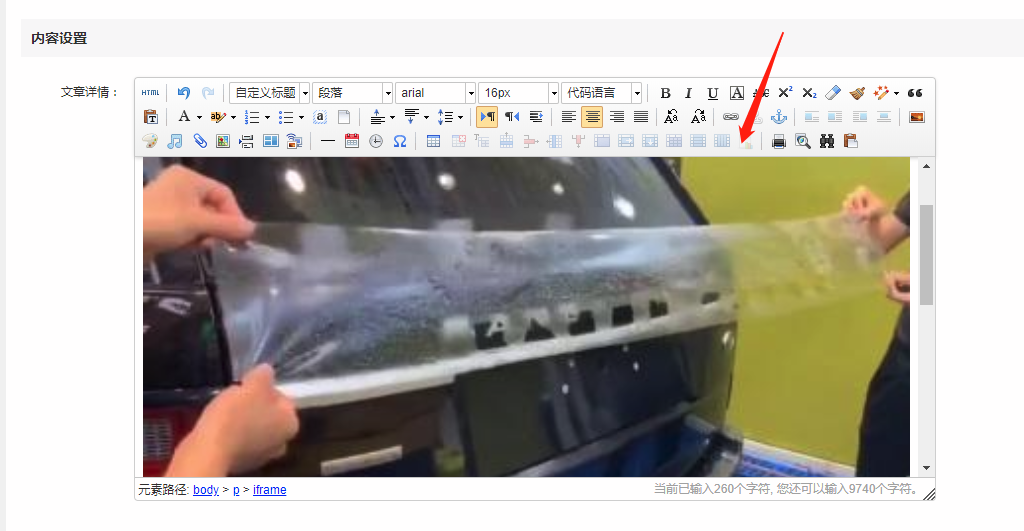This screenshot has width=1024, height=531.
Task: Paste as plain text icon
Action: click(150, 117)
